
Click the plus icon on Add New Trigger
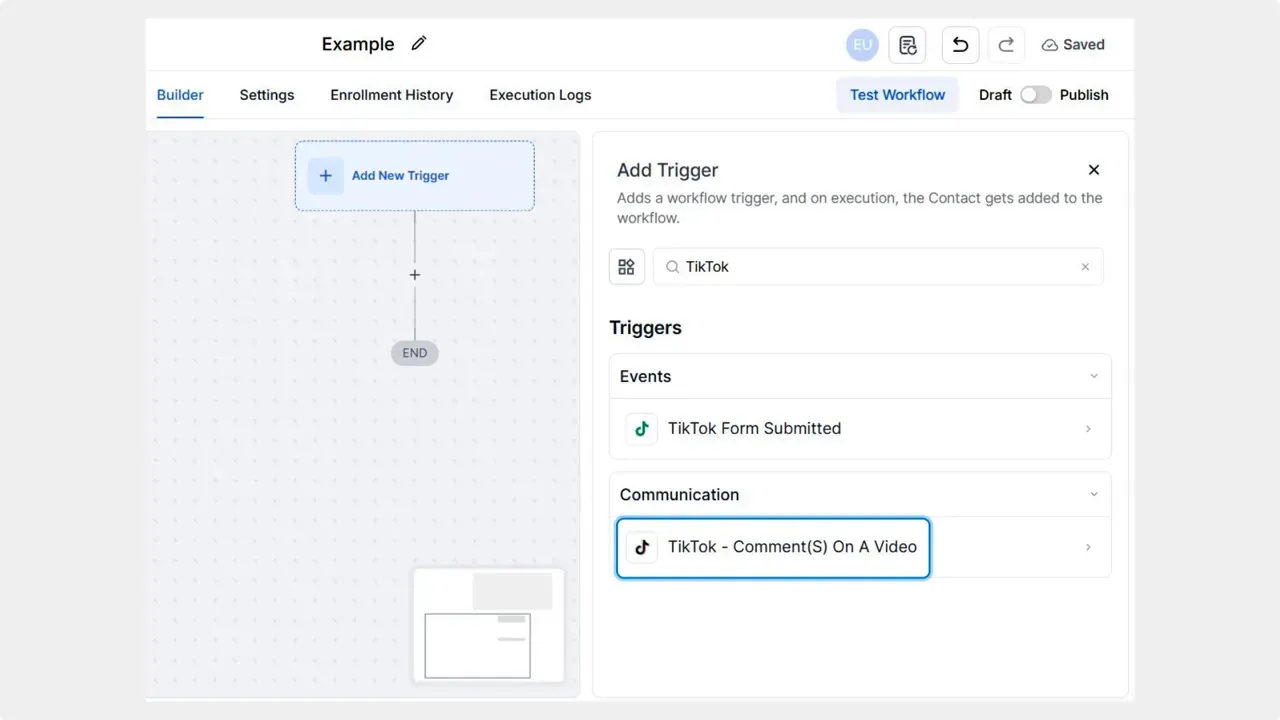click(x=325, y=175)
